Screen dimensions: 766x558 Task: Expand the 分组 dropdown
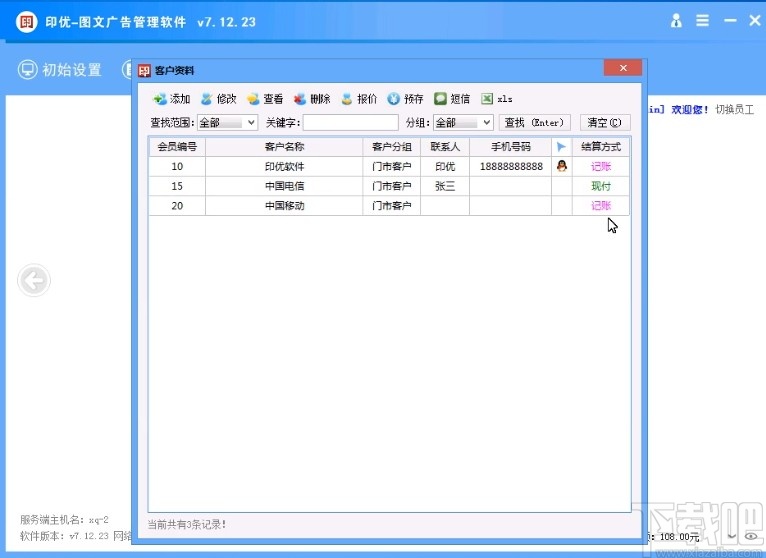[x=487, y=123]
